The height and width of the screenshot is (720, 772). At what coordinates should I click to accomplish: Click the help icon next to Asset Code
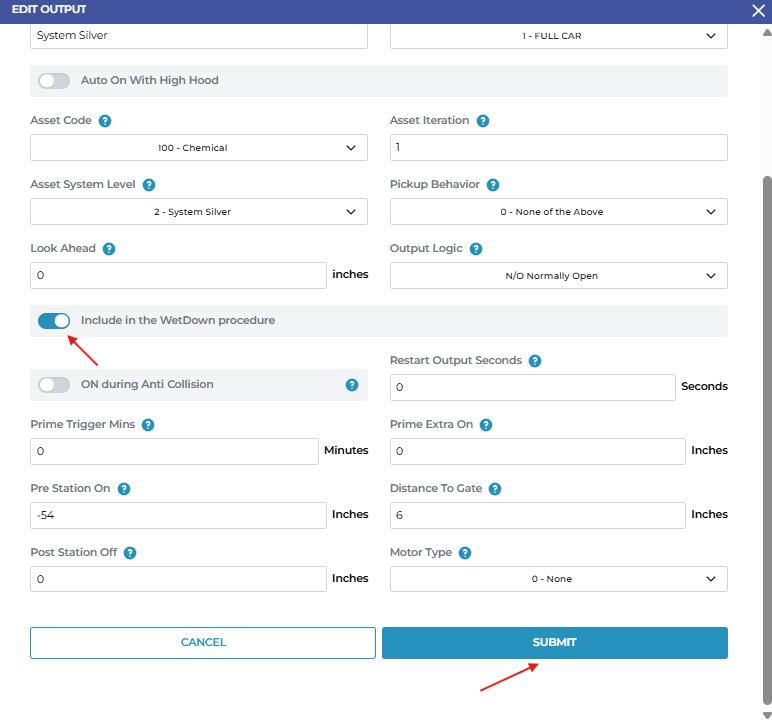point(105,121)
